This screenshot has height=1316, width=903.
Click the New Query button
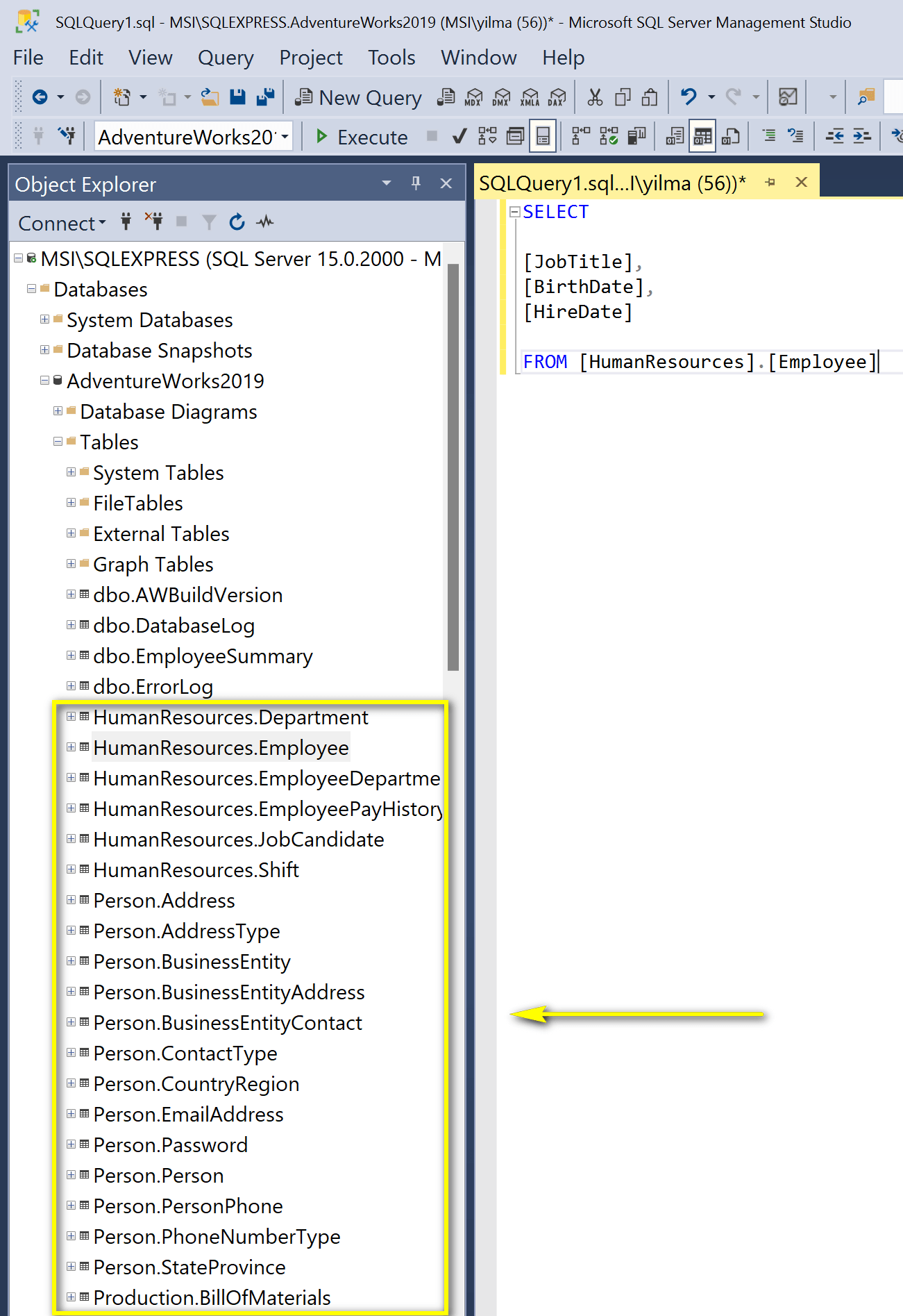coord(358,97)
